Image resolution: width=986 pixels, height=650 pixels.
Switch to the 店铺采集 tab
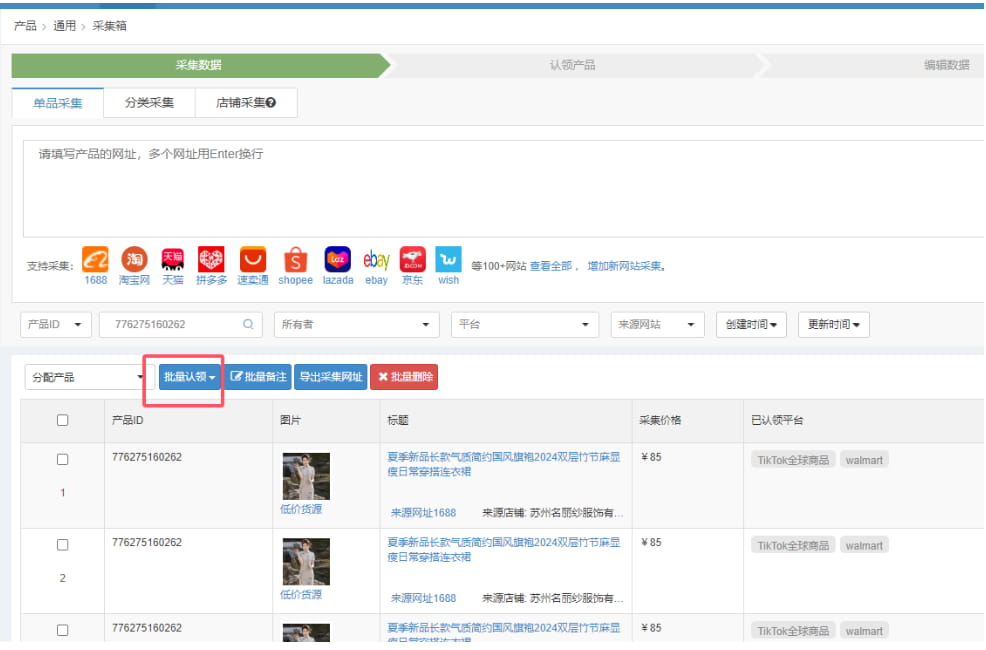click(245, 103)
